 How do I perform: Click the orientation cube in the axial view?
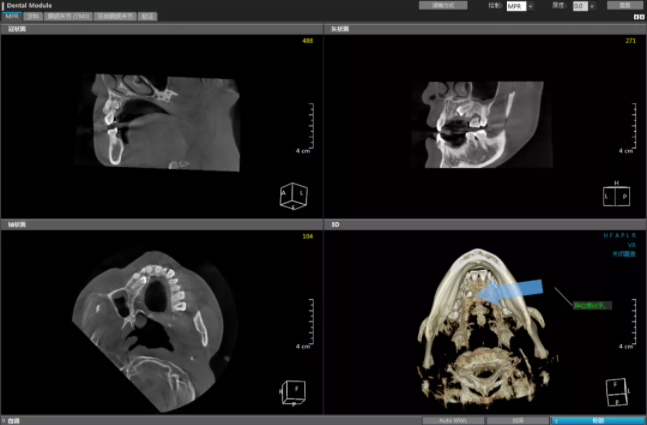coord(293,391)
